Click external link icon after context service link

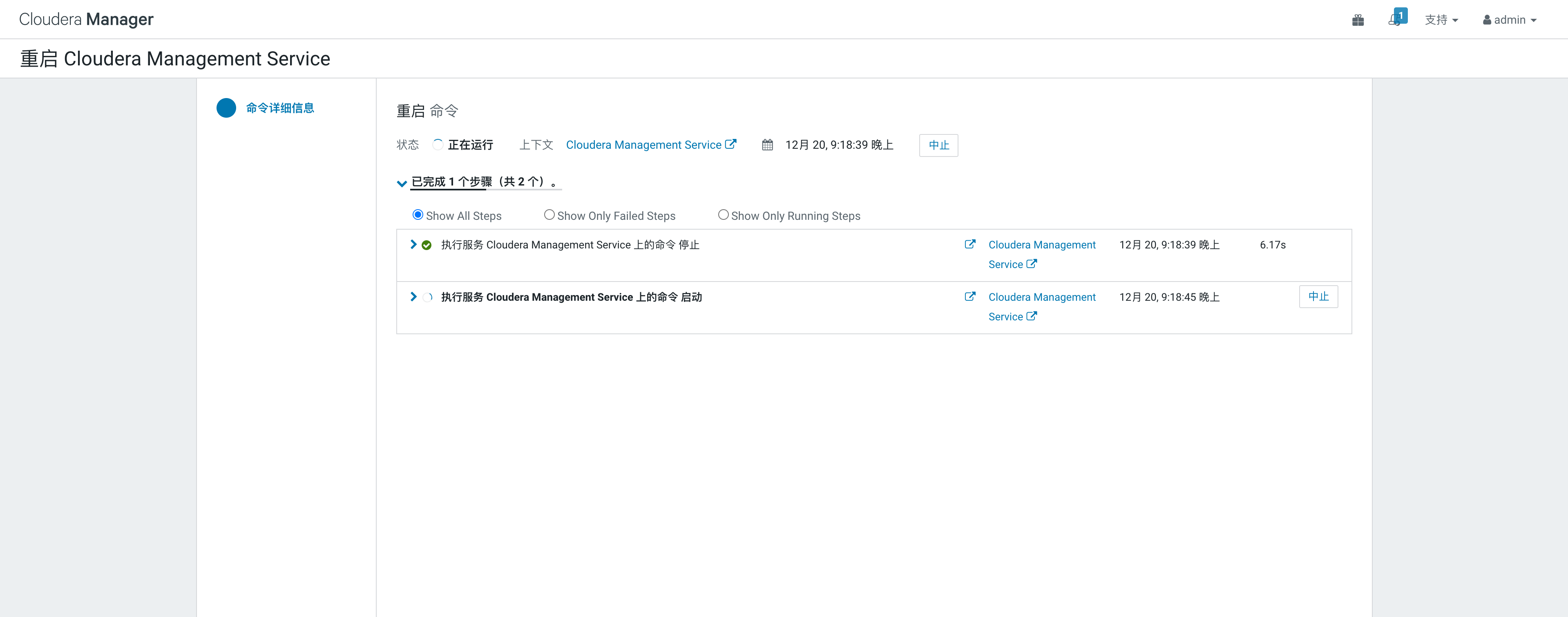click(730, 144)
